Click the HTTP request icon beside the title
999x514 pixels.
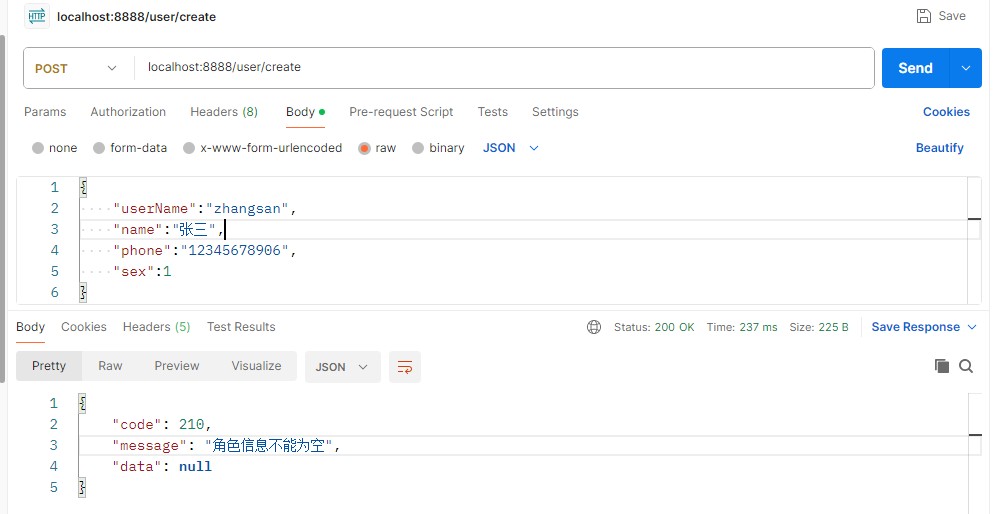pos(36,16)
